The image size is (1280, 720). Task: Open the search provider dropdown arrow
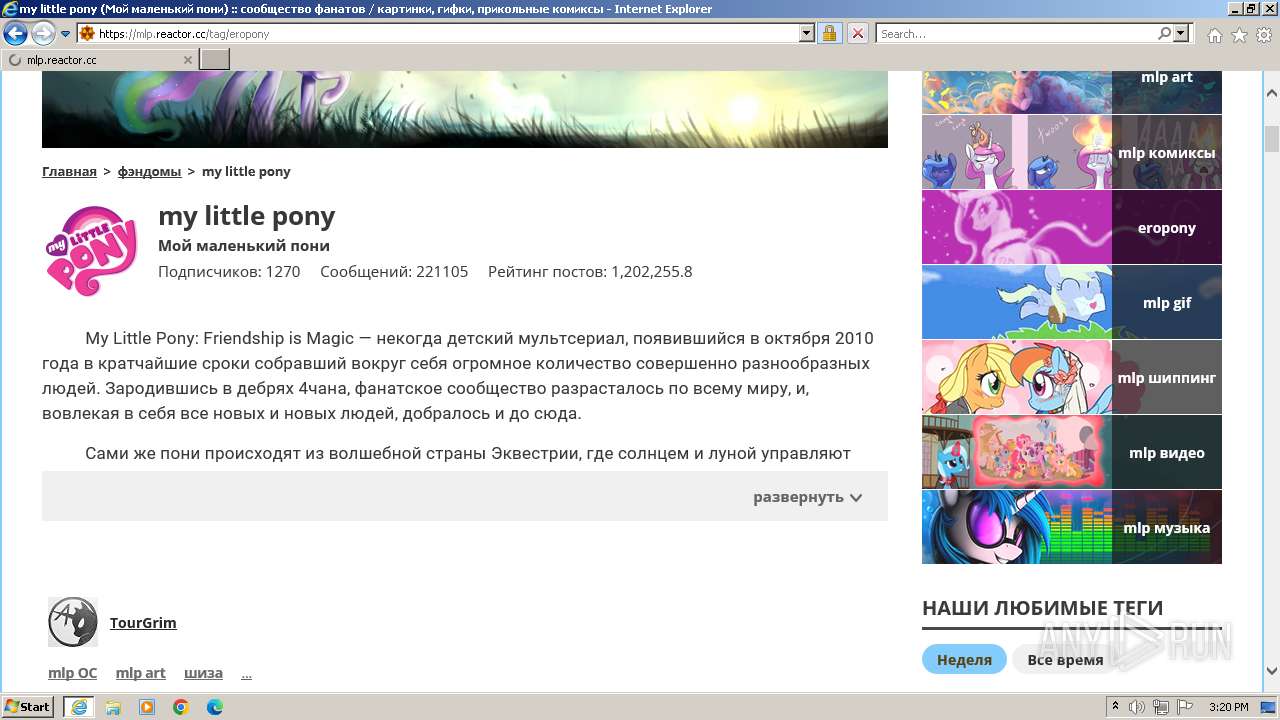coord(1182,33)
